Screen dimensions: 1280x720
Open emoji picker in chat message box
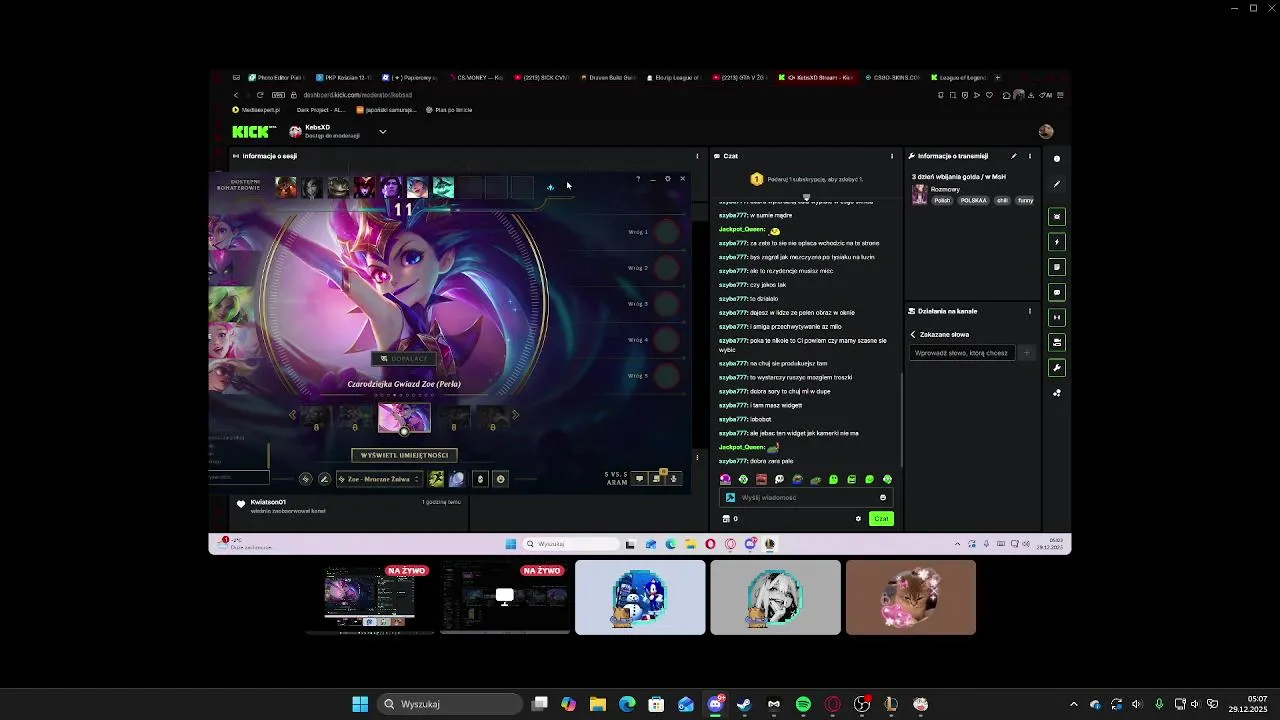point(883,497)
